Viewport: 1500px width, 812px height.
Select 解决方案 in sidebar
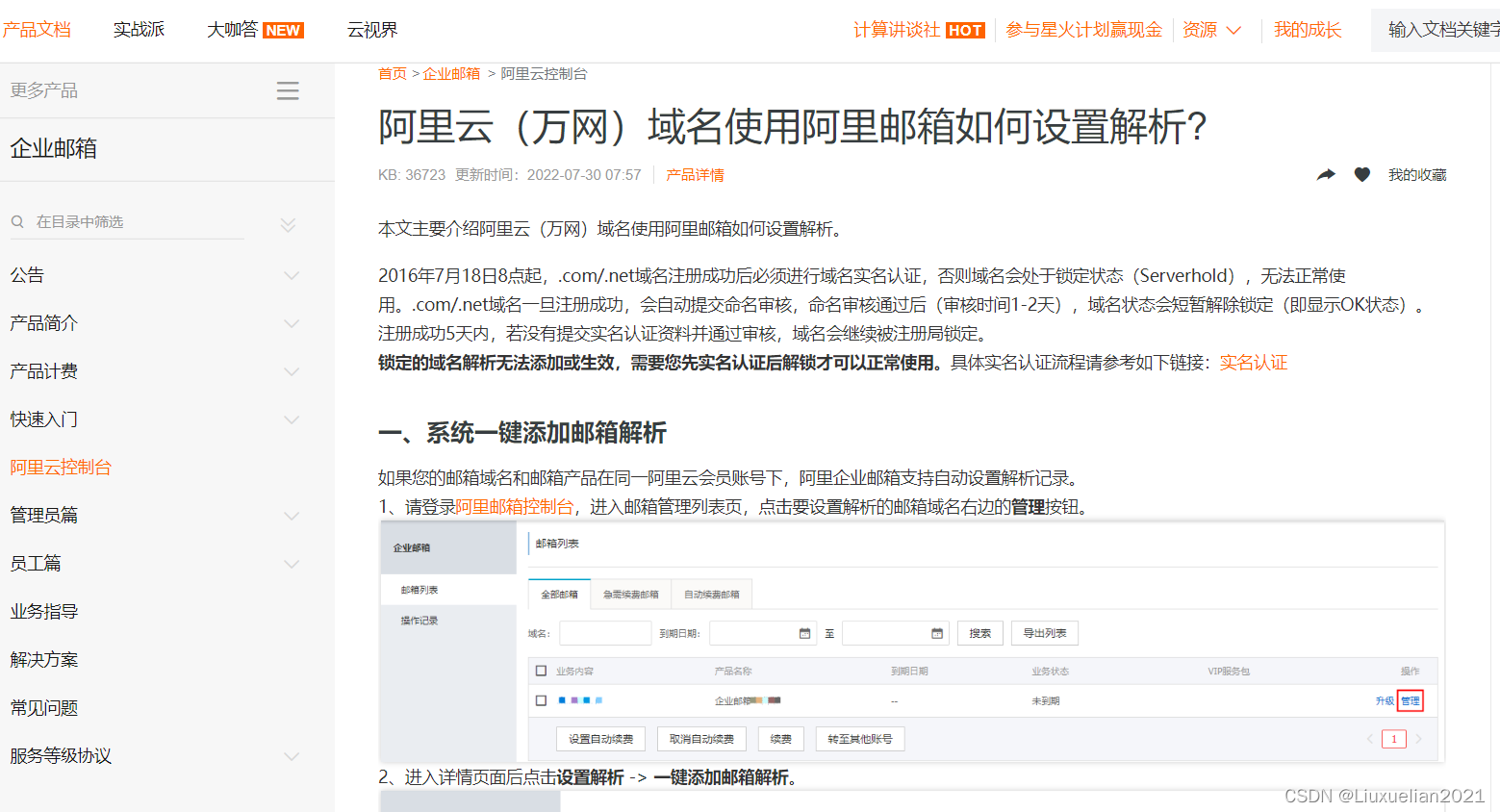pos(44,660)
